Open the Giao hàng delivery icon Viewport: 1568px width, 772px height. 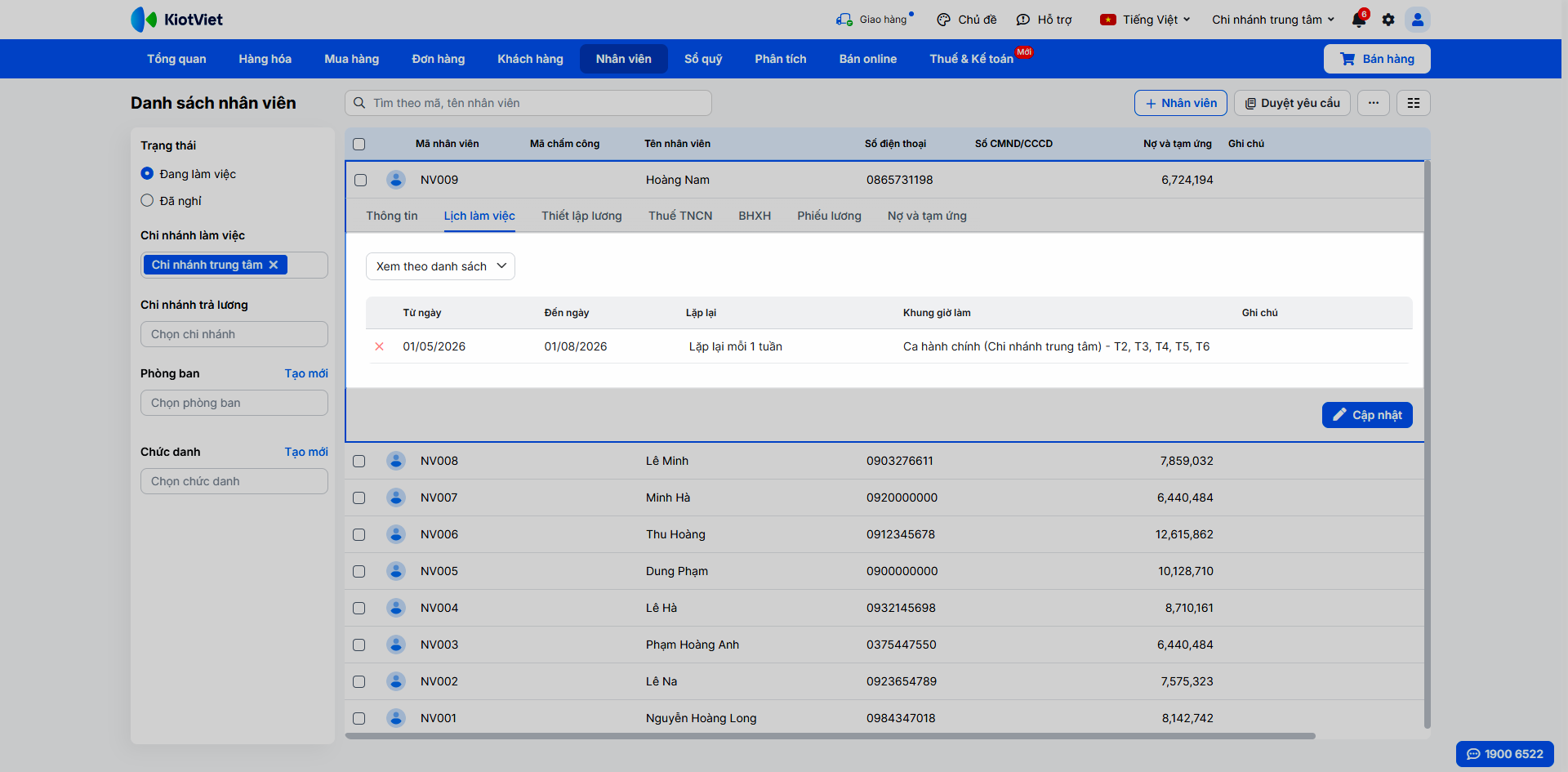click(x=844, y=20)
